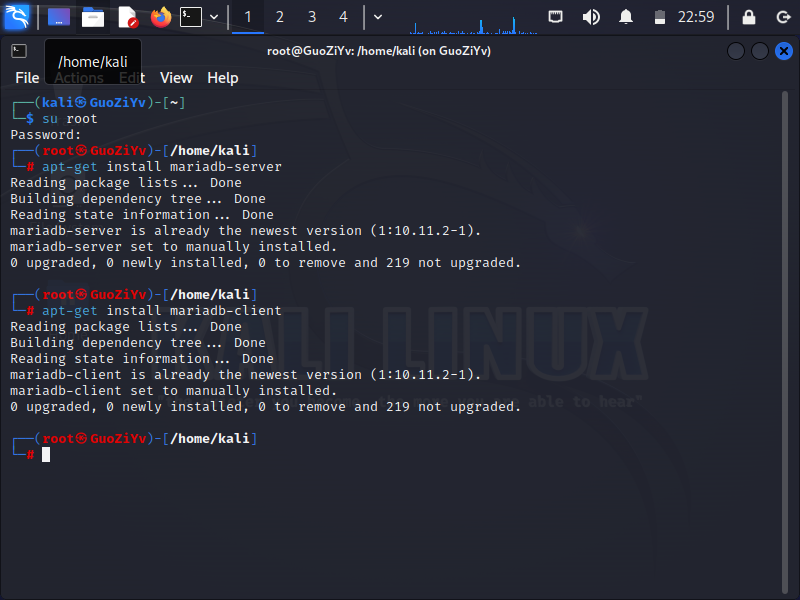Open the CPU graph monitor in panel

click(x=473, y=23)
